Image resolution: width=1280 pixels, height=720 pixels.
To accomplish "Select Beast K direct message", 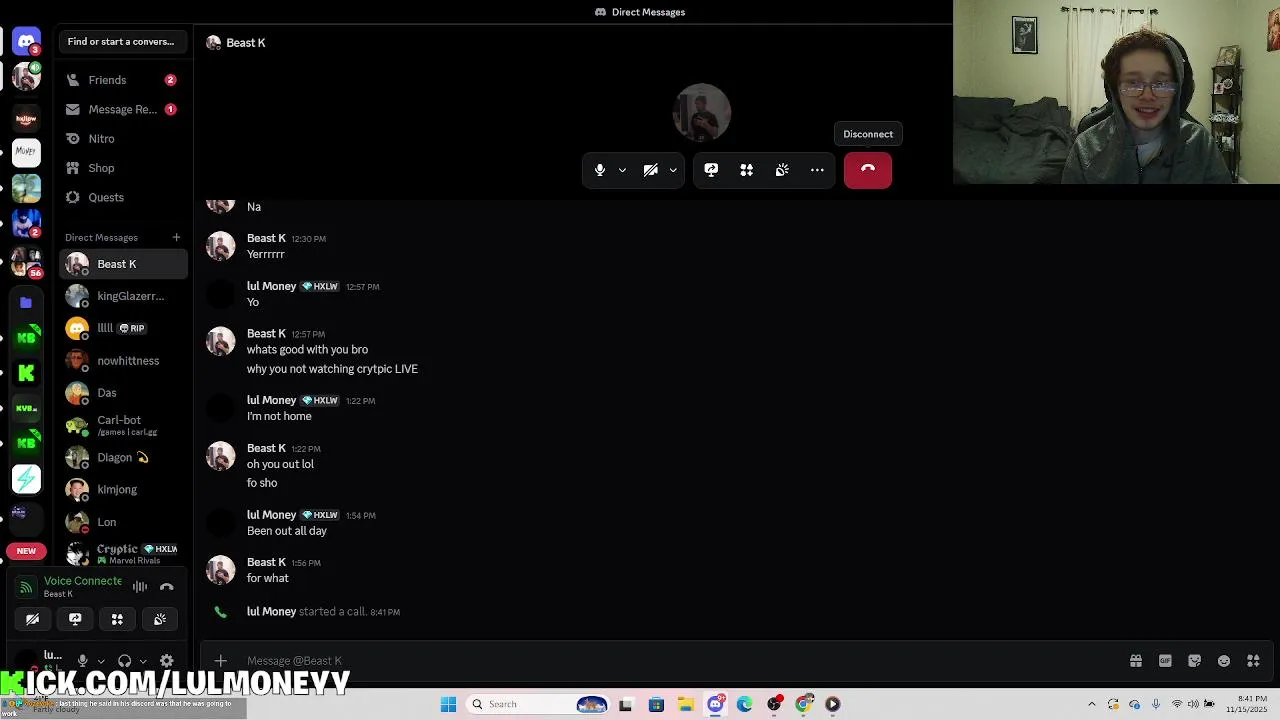I will (123, 264).
